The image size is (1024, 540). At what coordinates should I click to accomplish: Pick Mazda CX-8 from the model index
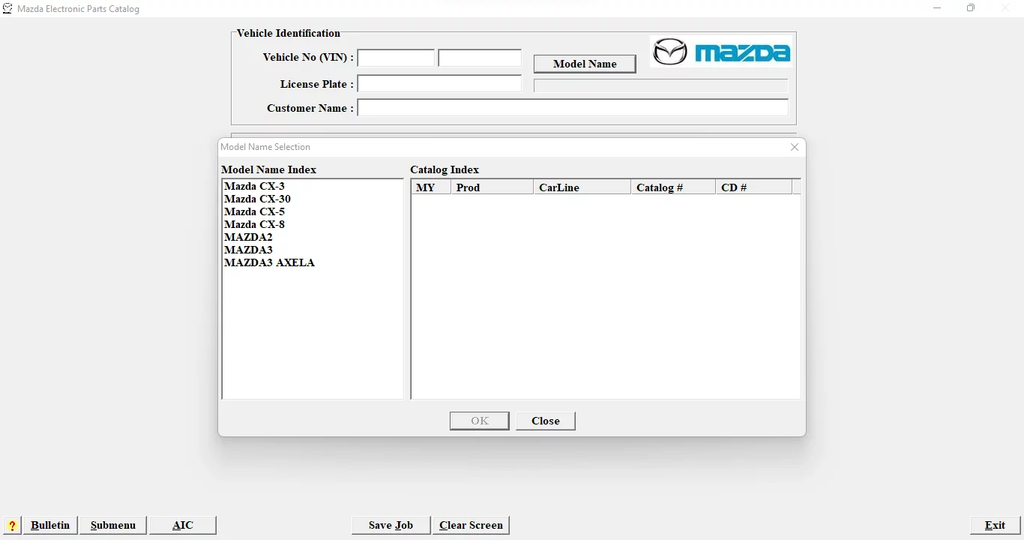click(x=254, y=225)
